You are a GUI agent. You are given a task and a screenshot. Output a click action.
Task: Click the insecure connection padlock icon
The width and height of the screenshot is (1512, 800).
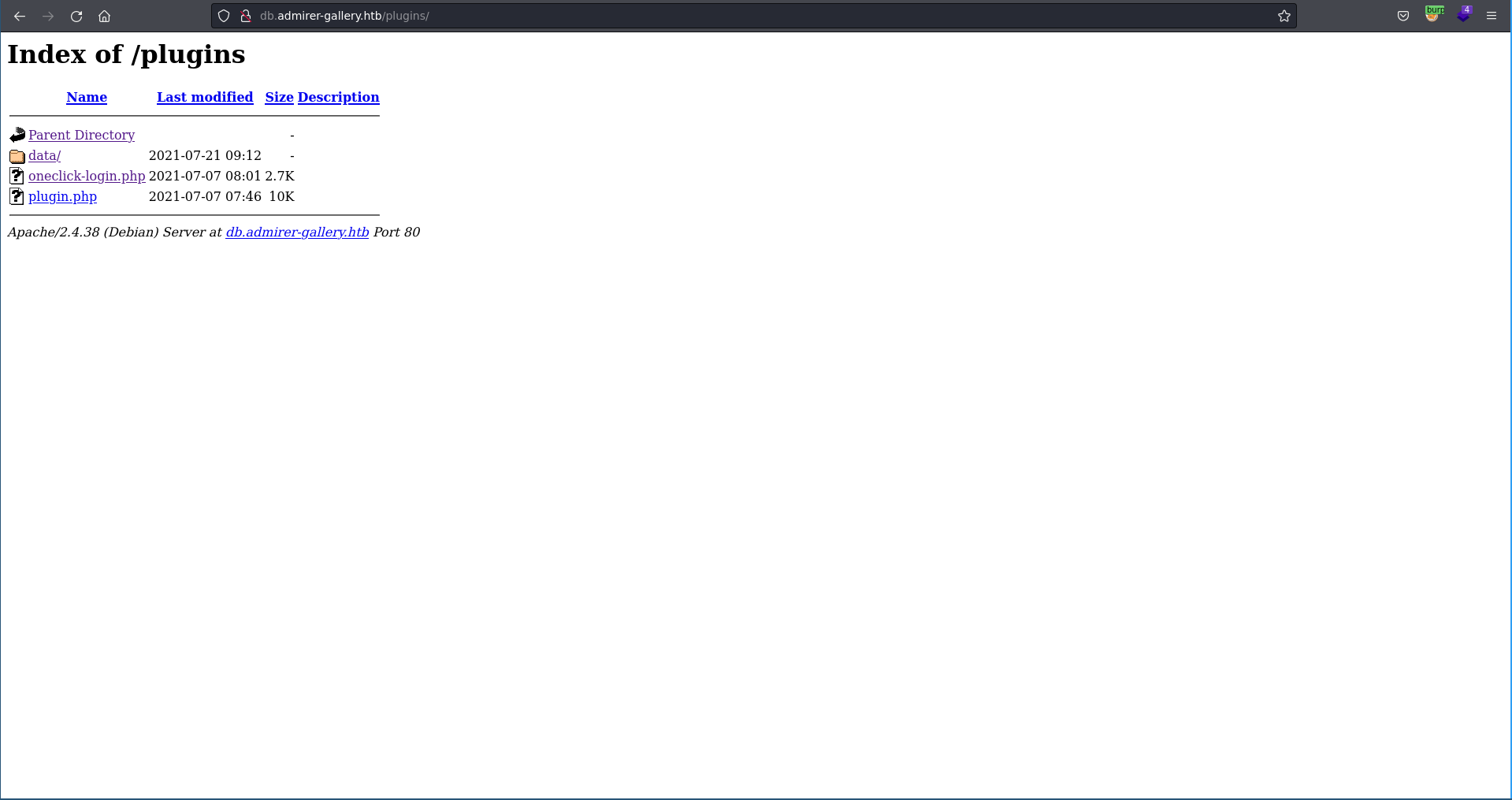[x=245, y=16]
